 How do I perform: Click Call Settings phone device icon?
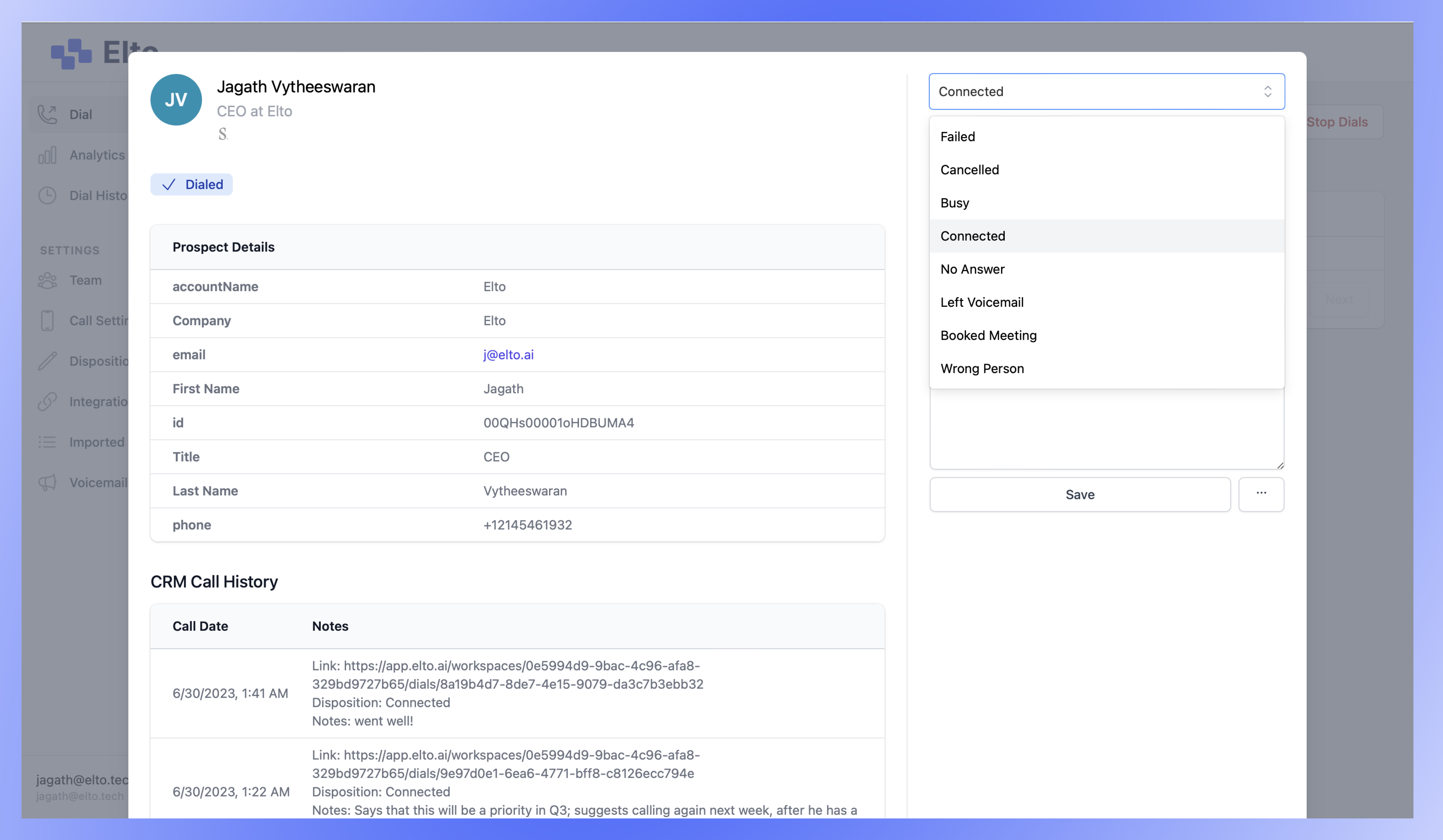tap(47, 321)
